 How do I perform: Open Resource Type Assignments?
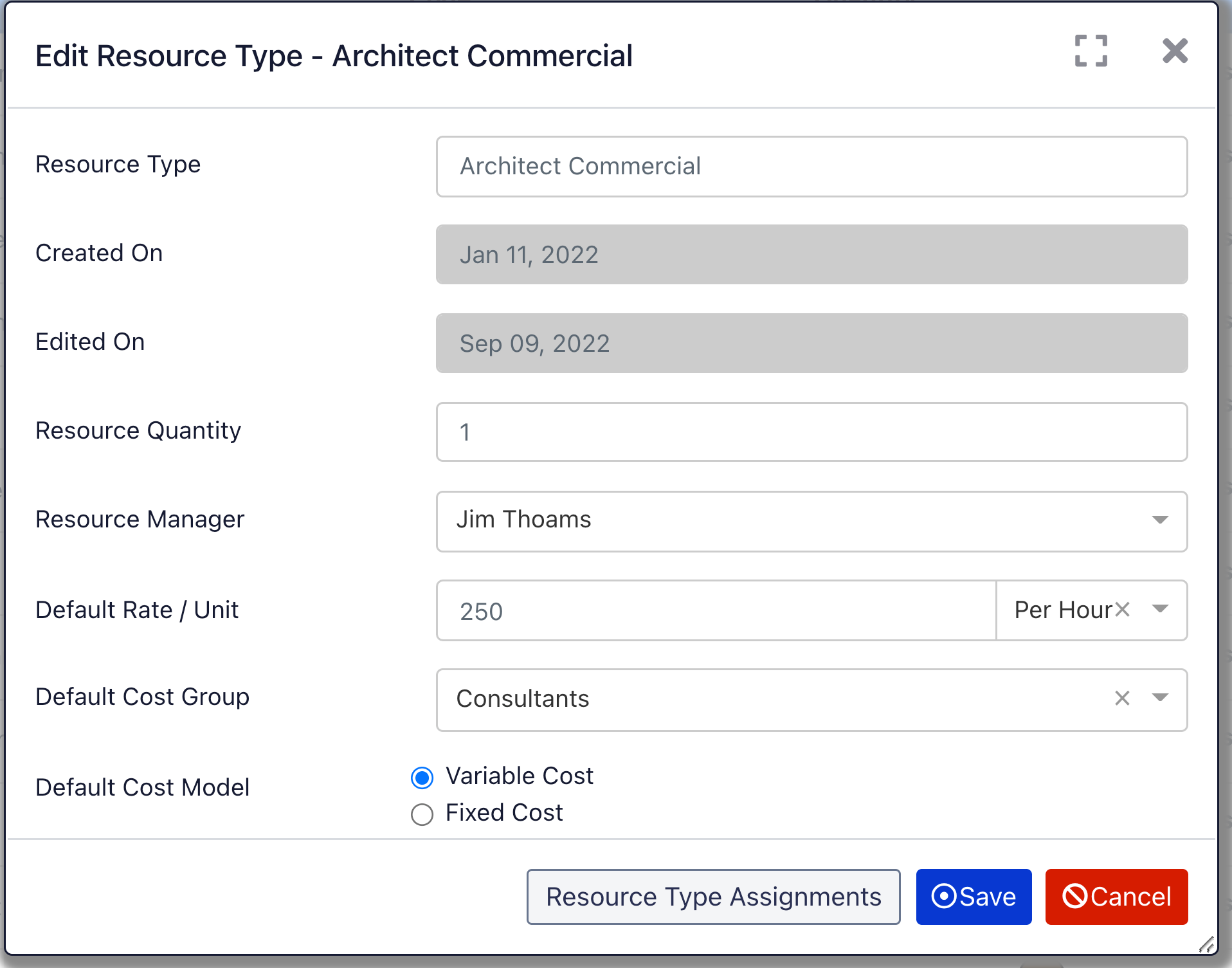[x=713, y=896]
